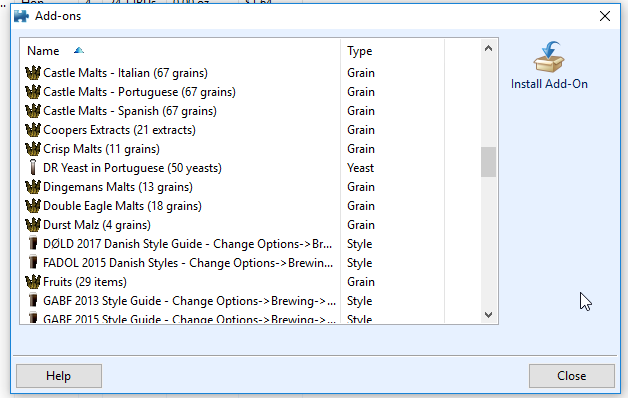The height and width of the screenshot is (398, 628).
Task: Click Grain type cell of Fruits row
Action: (361, 282)
